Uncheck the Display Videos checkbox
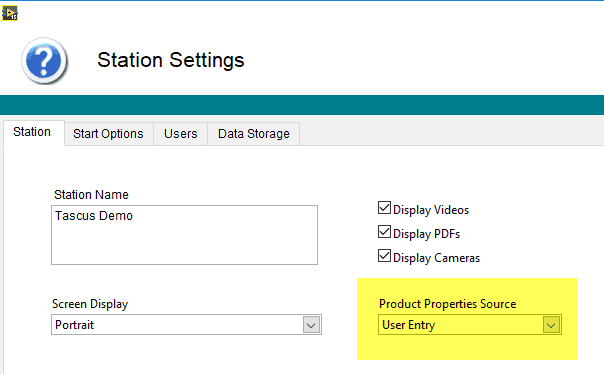This screenshot has height=374, width=604. click(384, 208)
